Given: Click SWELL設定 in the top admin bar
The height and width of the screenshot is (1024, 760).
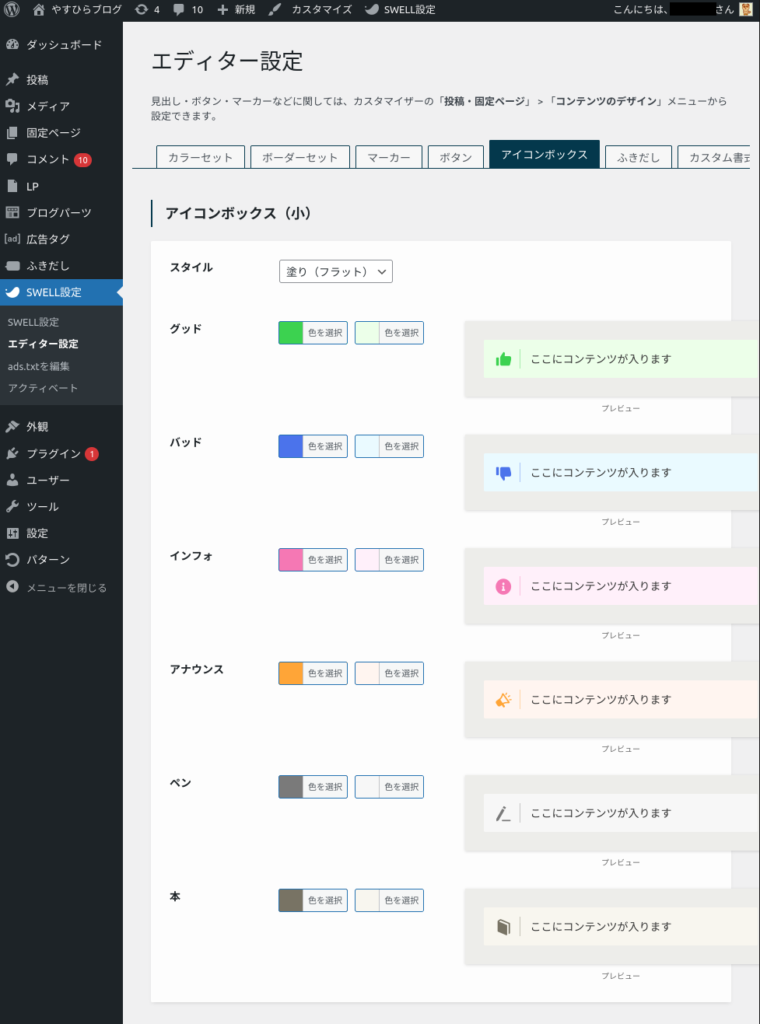Looking at the screenshot, I should point(409,9).
